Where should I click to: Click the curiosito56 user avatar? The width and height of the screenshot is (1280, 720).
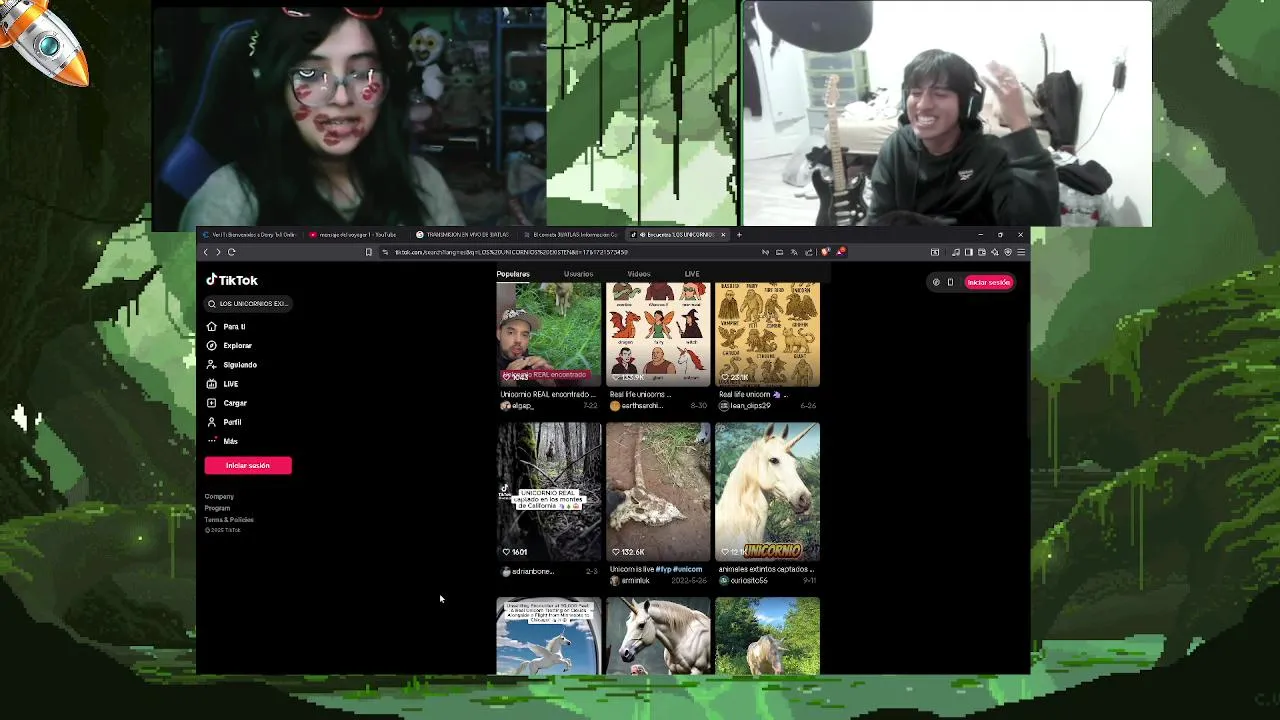pos(723,581)
